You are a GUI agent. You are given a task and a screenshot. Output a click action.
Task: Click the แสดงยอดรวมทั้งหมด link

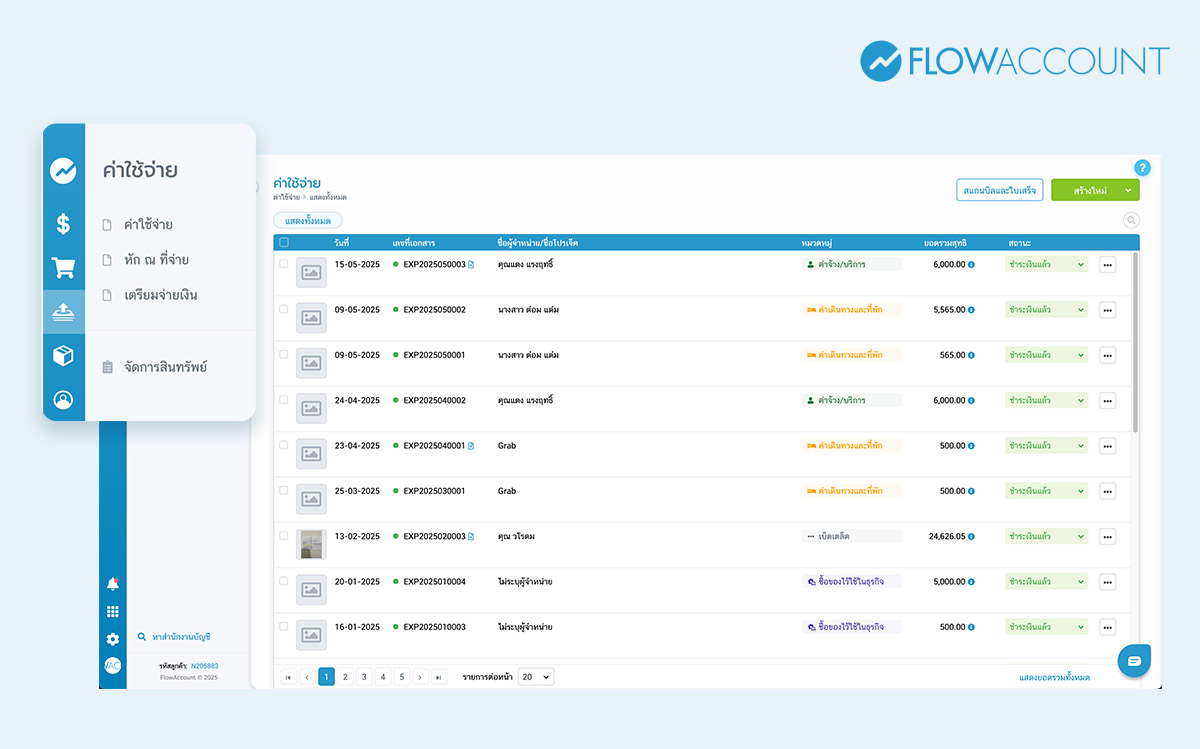pos(1054,678)
